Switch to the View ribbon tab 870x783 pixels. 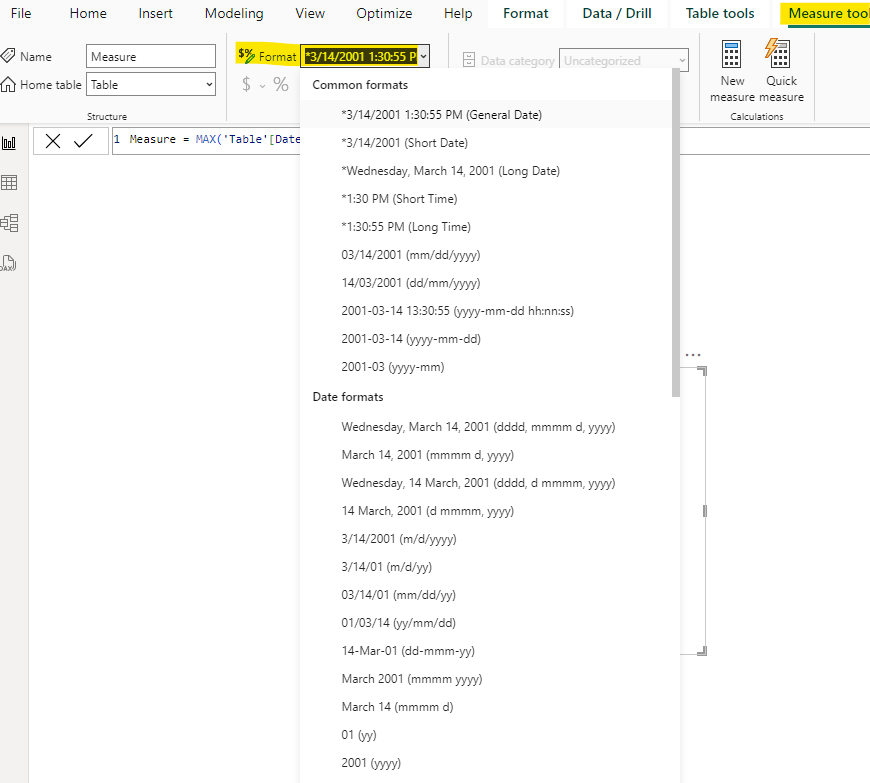(x=310, y=13)
